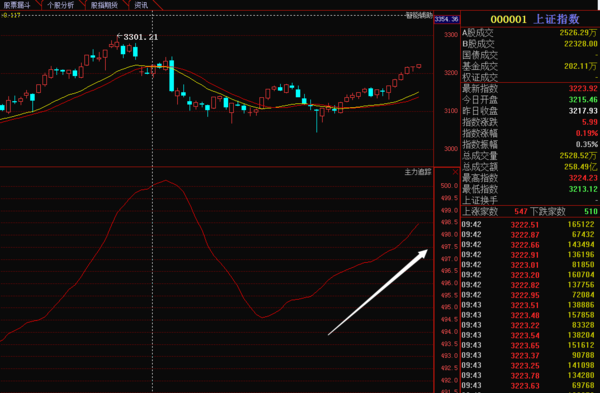Click the 3301.21 high price marker
600x393 pixels.
click(x=137, y=37)
